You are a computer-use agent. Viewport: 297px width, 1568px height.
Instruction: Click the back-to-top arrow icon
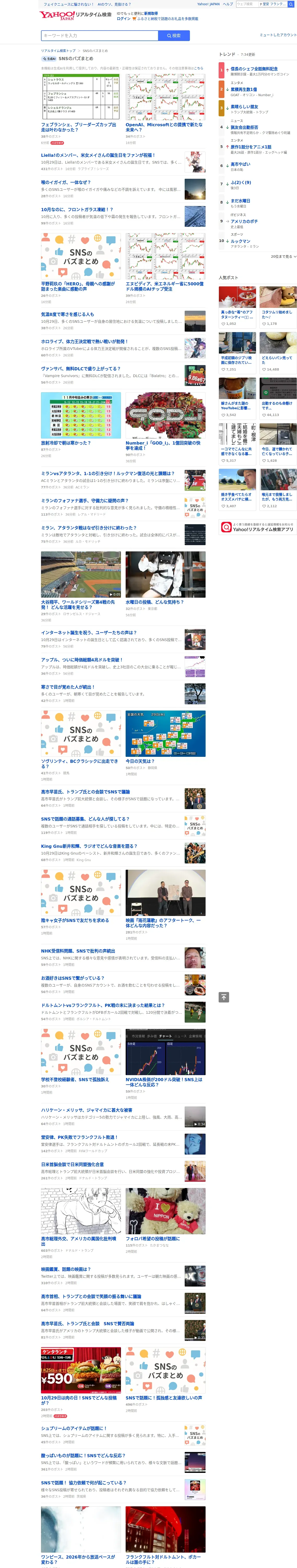click(224, 997)
